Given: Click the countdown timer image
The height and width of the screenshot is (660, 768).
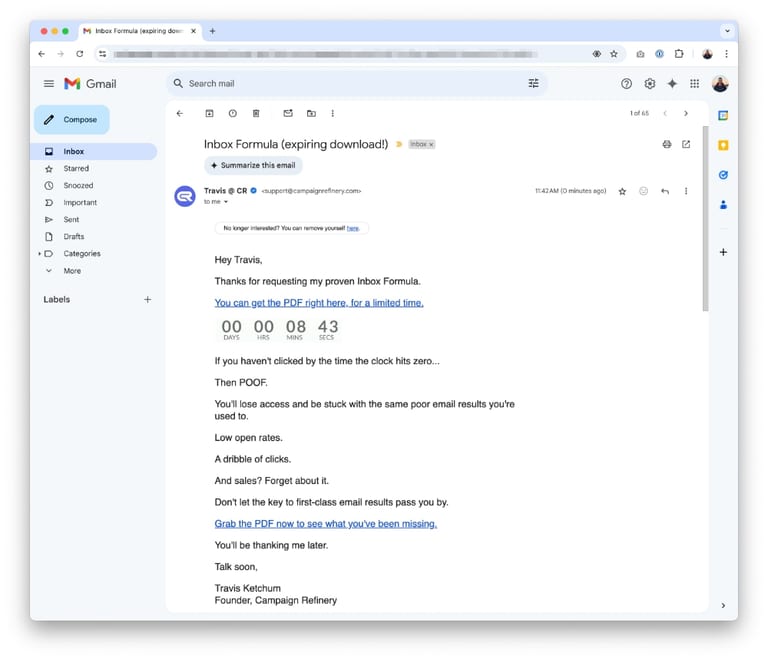Looking at the screenshot, I should (x=279, y=330).
